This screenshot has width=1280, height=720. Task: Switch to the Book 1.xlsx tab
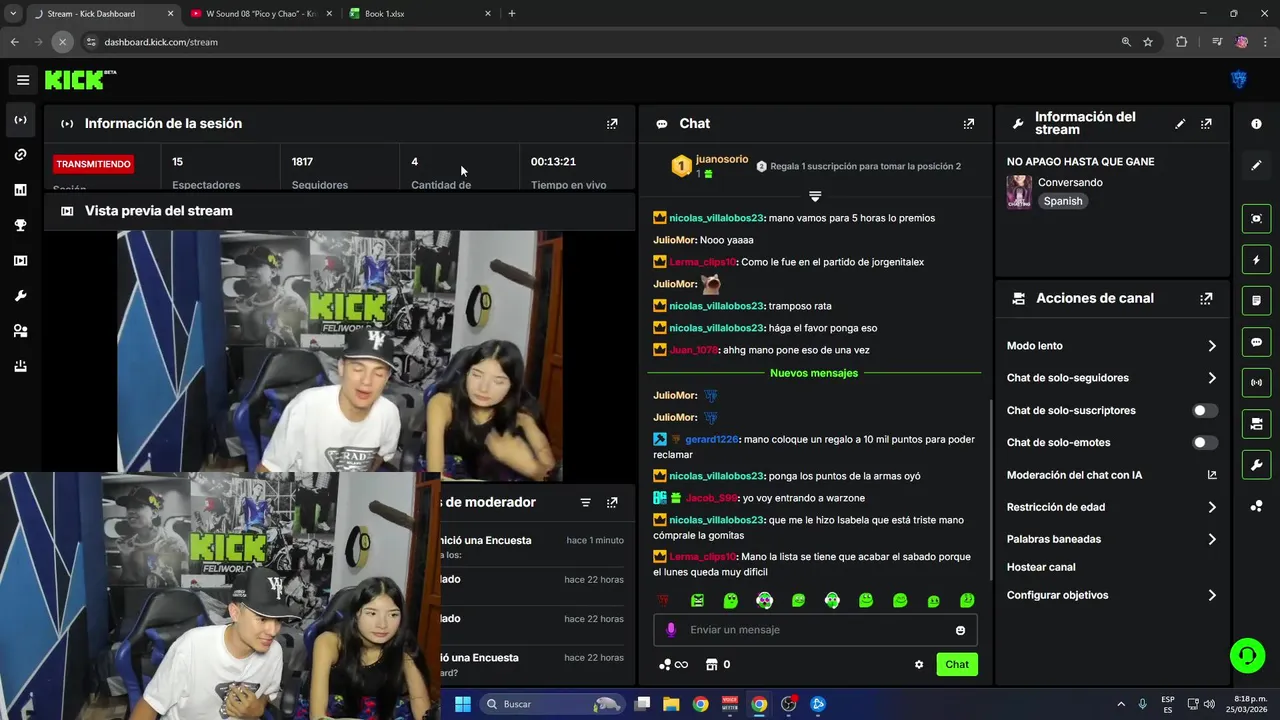[420, 14]
